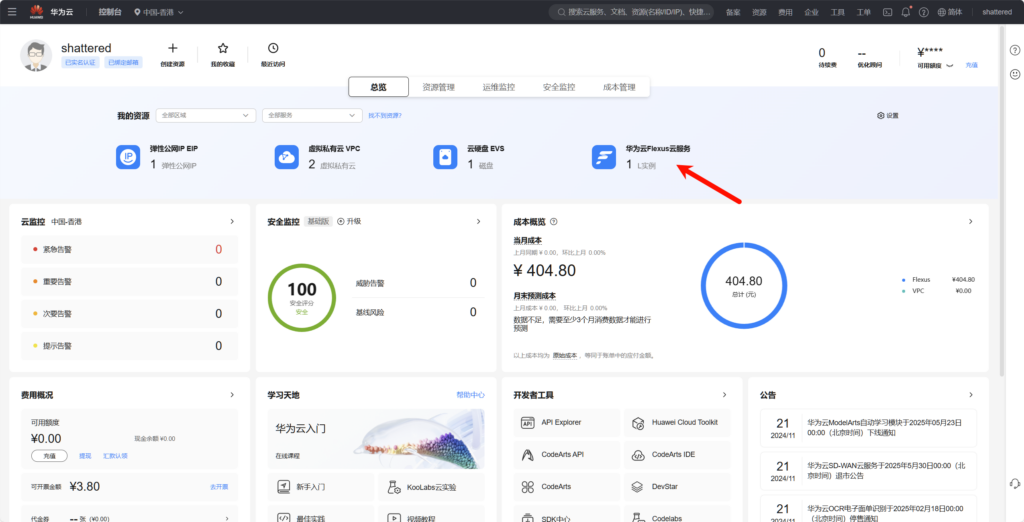Open the hamburger navigation menu
This screenshot has height=522, width=1024.
(x=12, y=12)
